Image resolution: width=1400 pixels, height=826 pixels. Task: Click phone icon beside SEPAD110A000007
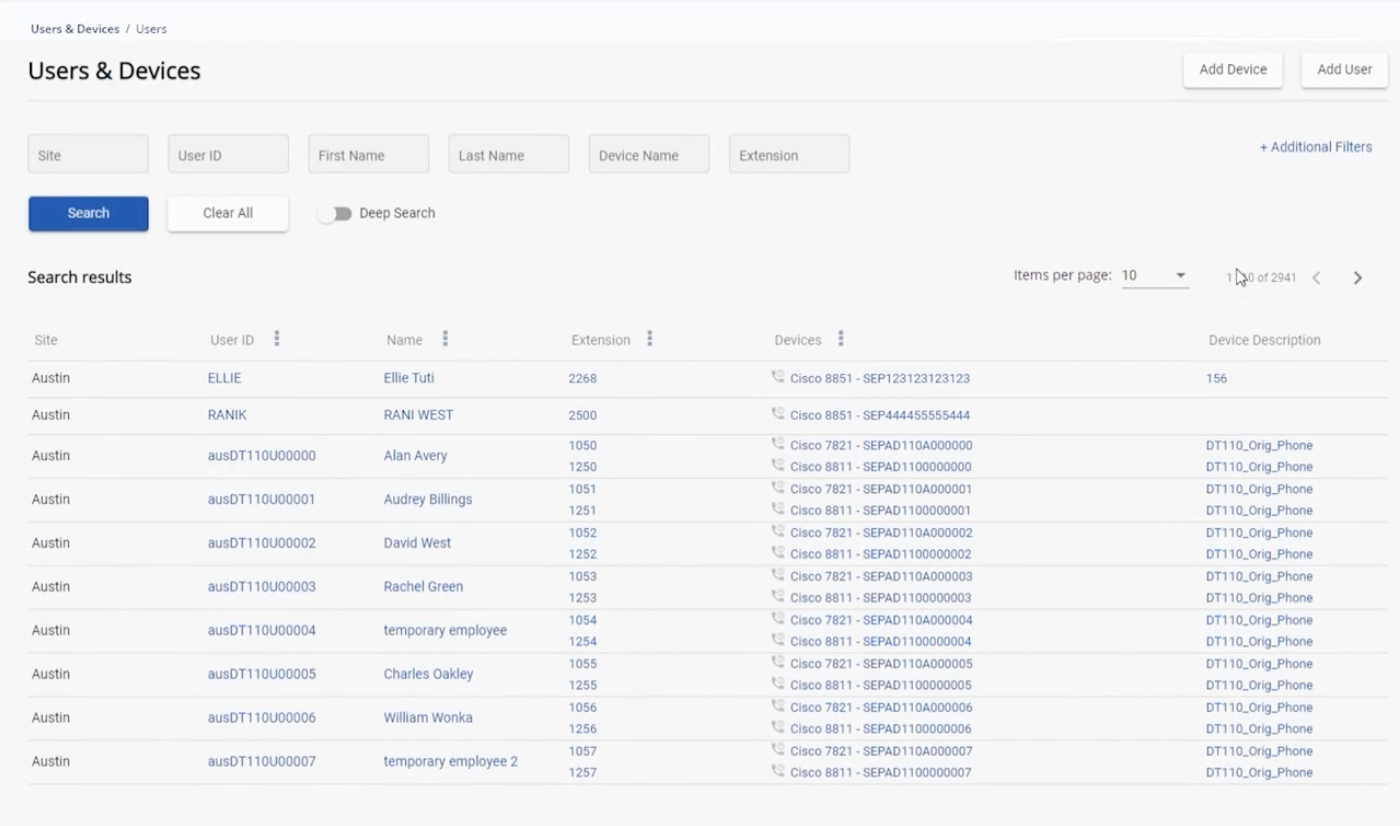778,750
